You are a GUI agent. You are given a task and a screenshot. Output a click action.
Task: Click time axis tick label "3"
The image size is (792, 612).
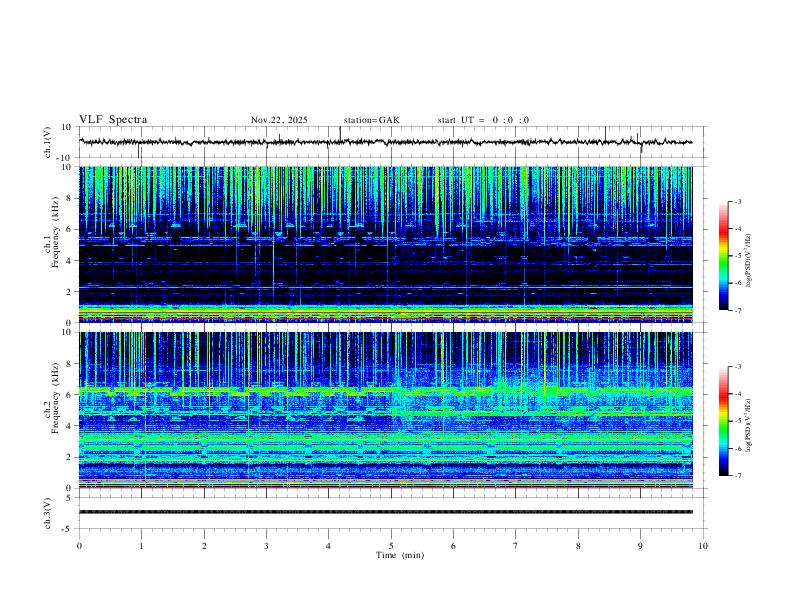click(266, 546)
